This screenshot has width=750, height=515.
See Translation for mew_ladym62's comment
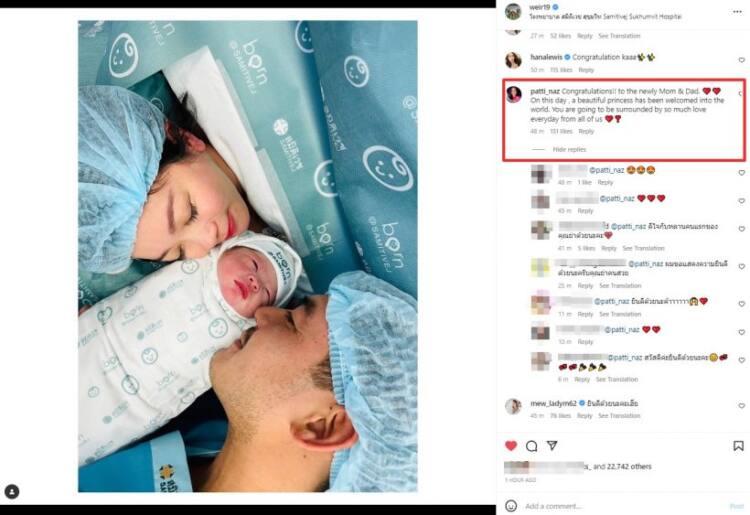[x=619, y=416]
